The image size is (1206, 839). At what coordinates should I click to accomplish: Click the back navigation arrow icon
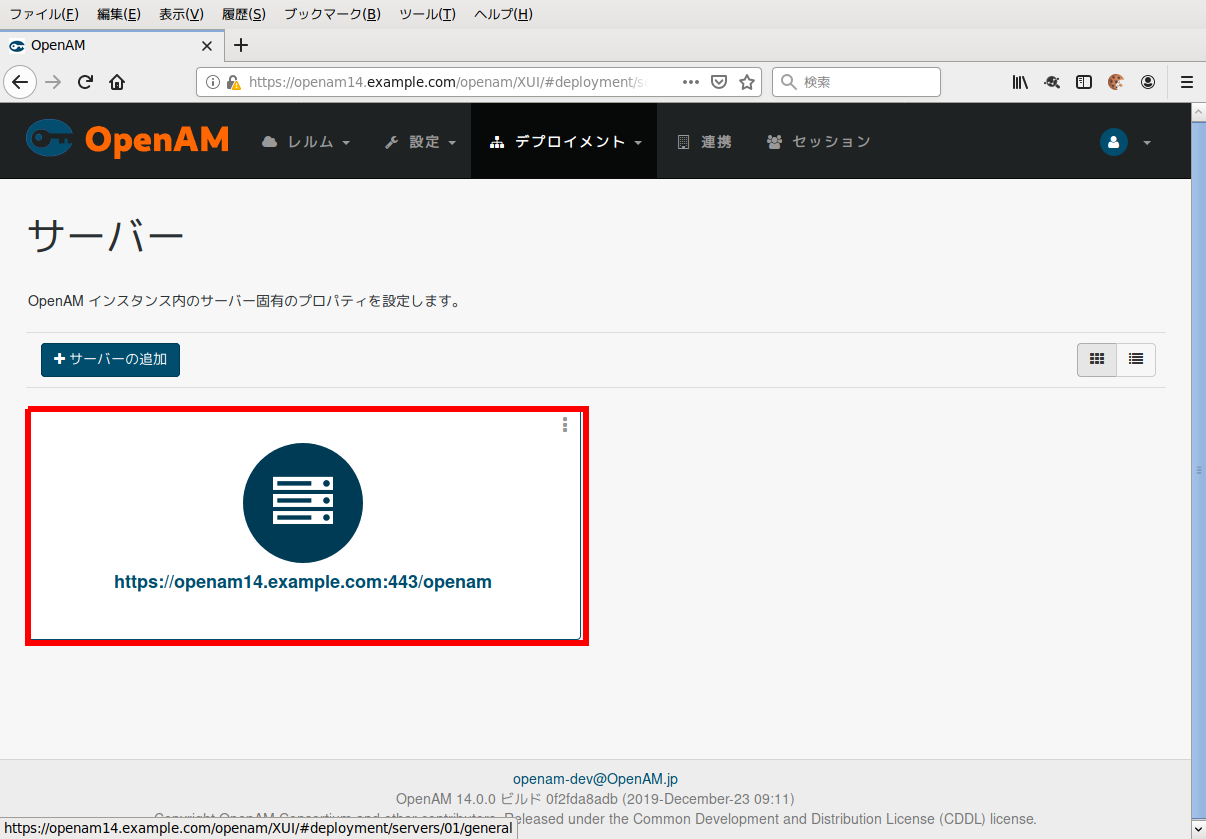[20, 82]
